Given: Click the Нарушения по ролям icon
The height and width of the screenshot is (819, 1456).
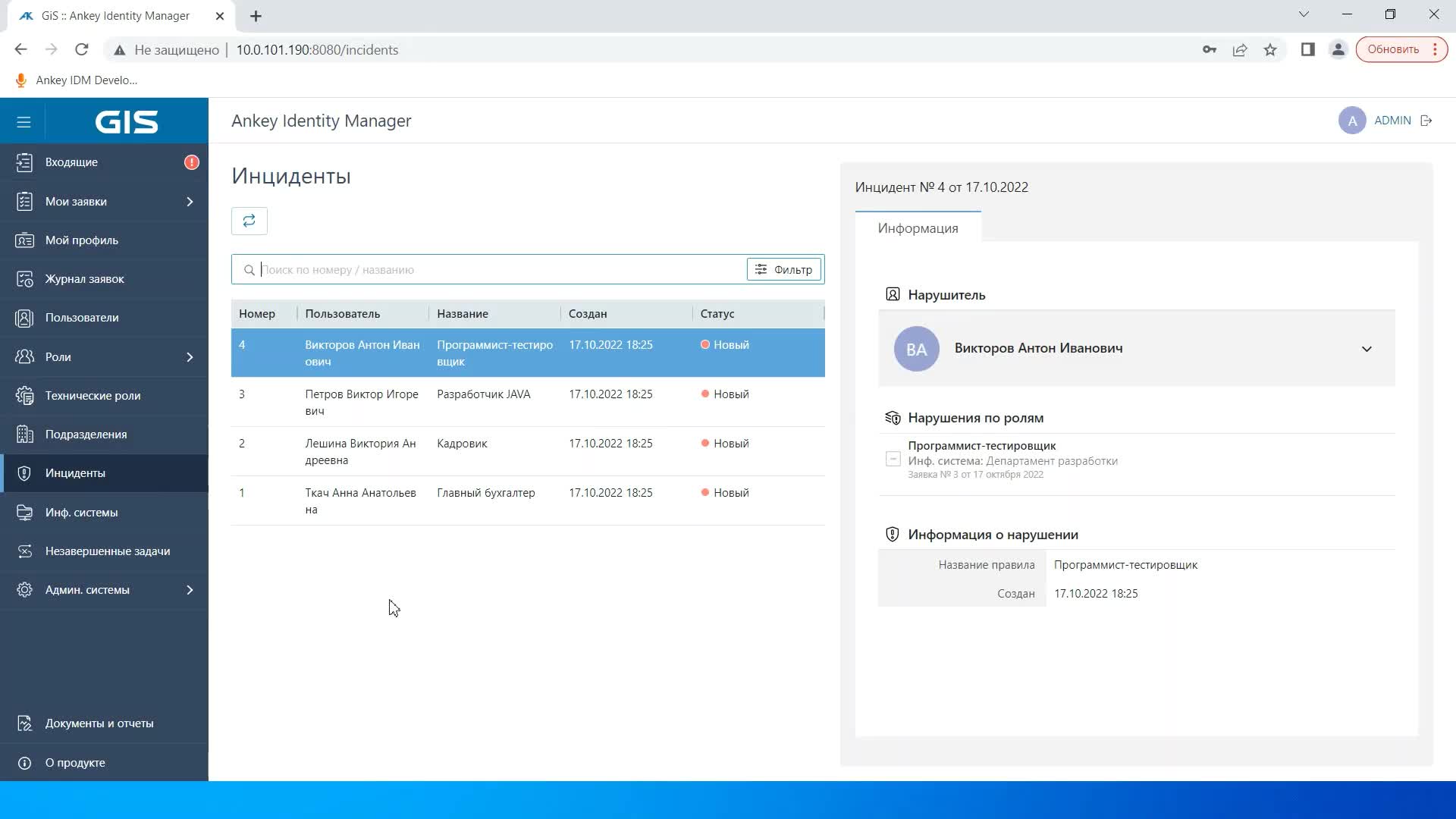Looking at the screenshot, I should point(893,418).
